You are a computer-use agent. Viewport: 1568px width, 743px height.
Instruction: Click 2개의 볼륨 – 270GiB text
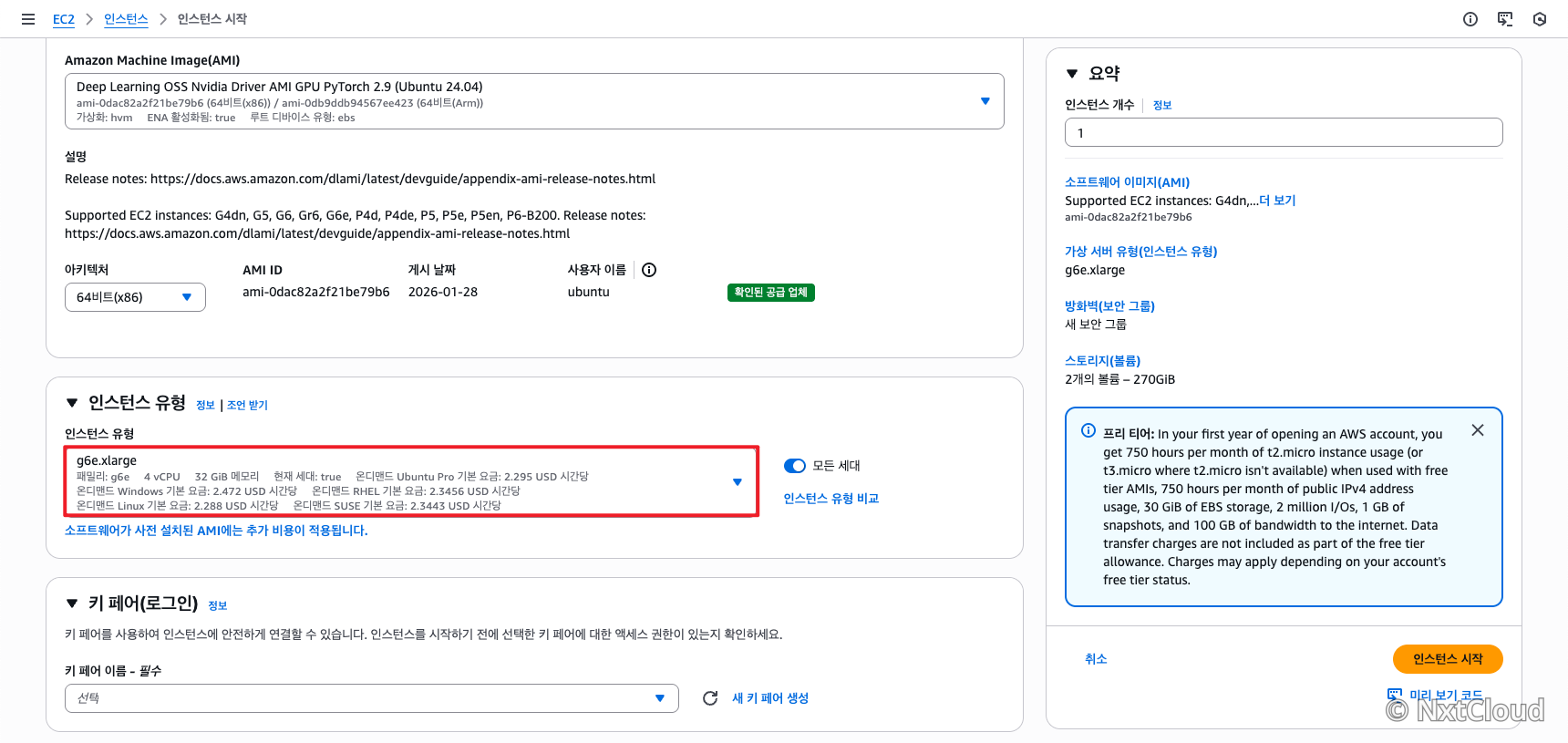pos(1119,380)
